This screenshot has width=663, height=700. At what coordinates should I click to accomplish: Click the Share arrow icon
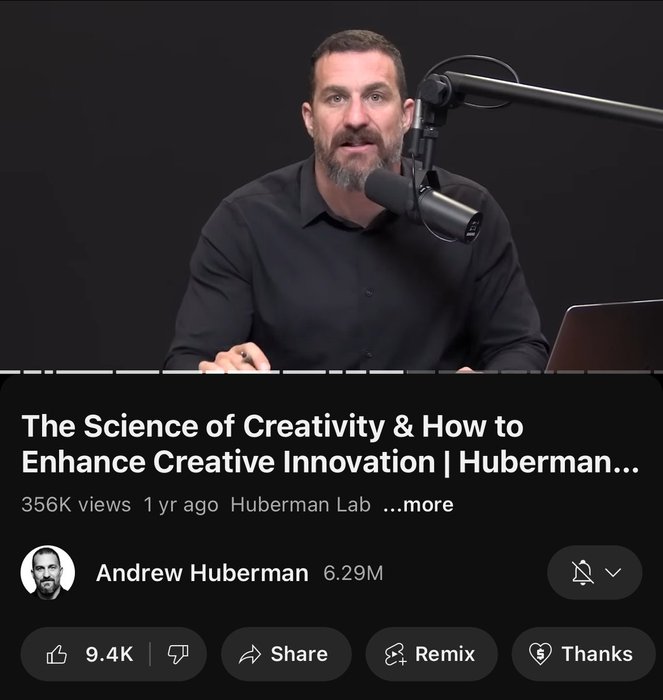(250, 654)
